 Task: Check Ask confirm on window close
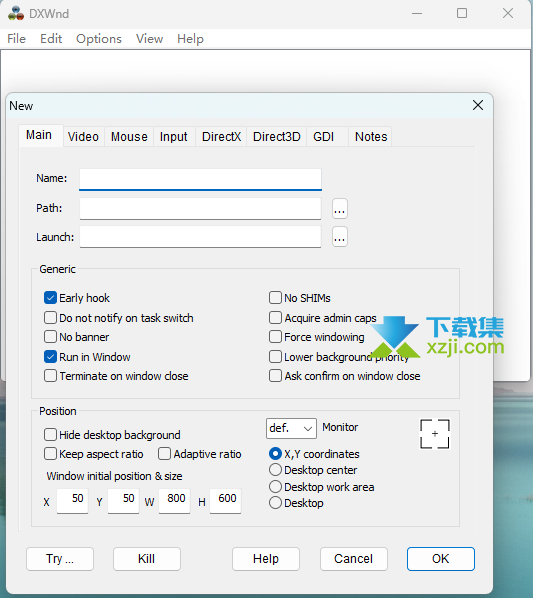(x=275, y=376)
